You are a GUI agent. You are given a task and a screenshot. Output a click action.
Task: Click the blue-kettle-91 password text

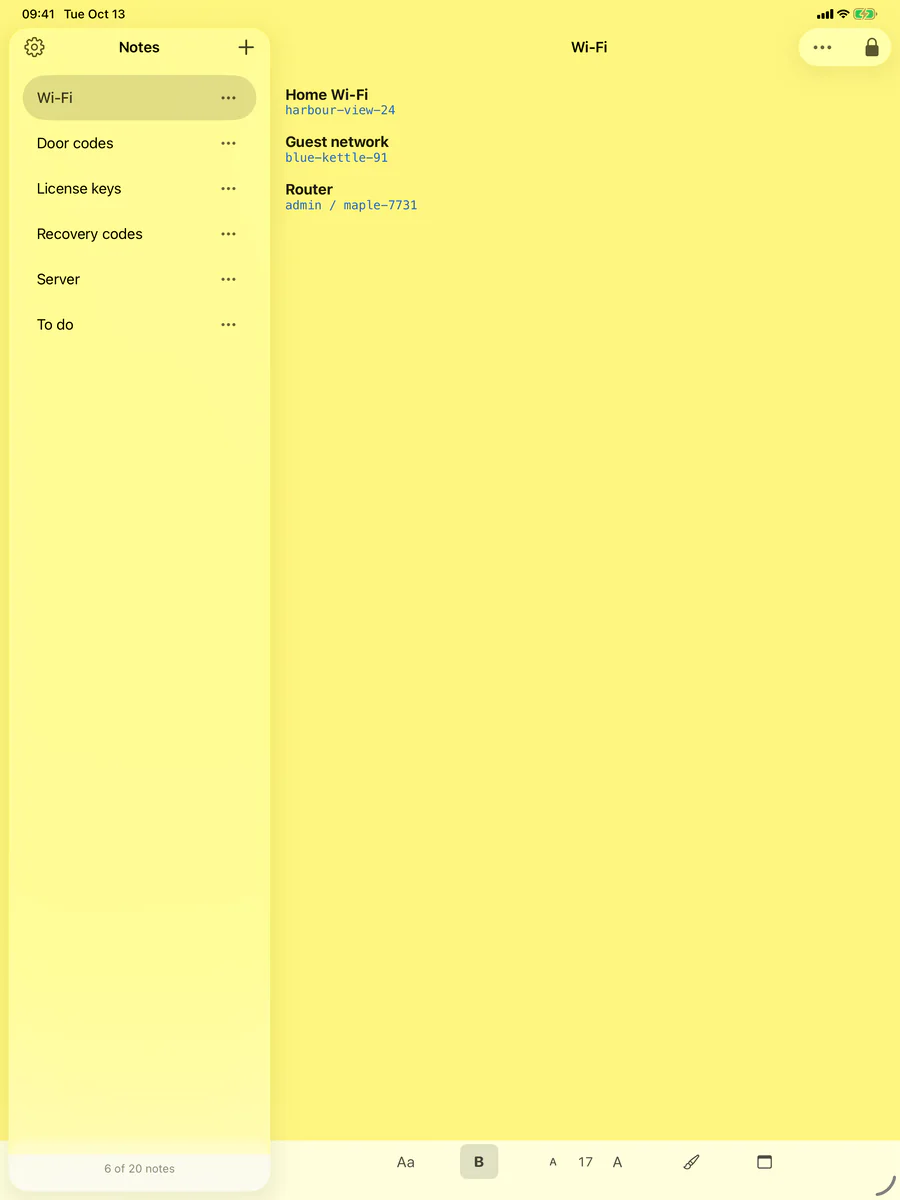click(336, 157)
